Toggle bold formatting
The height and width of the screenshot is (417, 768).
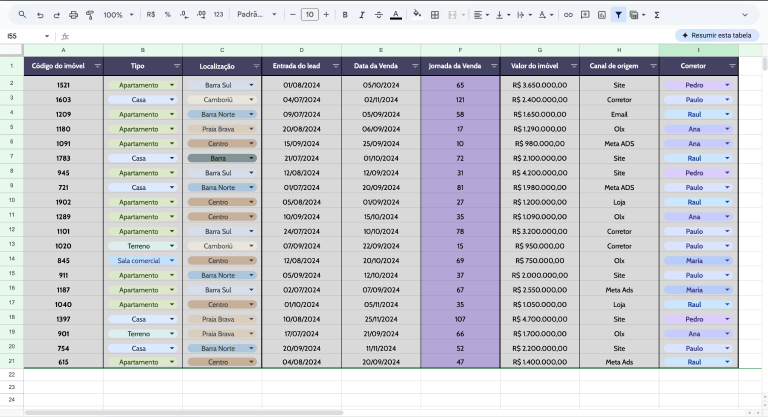coord(345,15)
